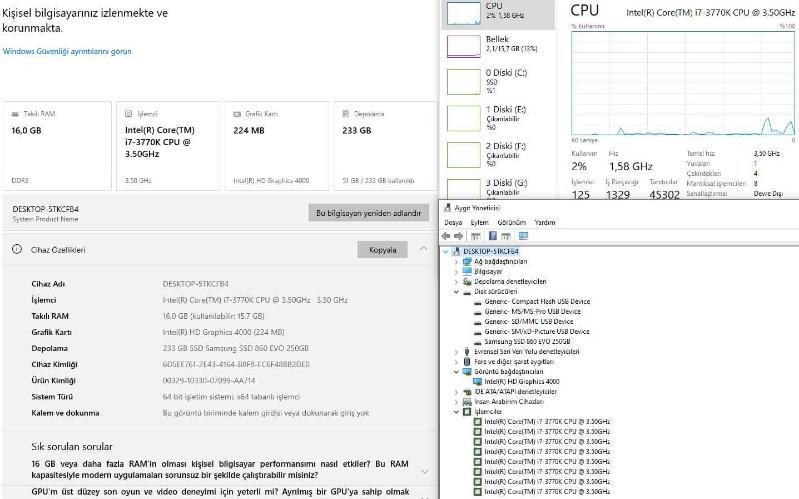
Task: Click the Kopyala button
Action: (382, 250)
